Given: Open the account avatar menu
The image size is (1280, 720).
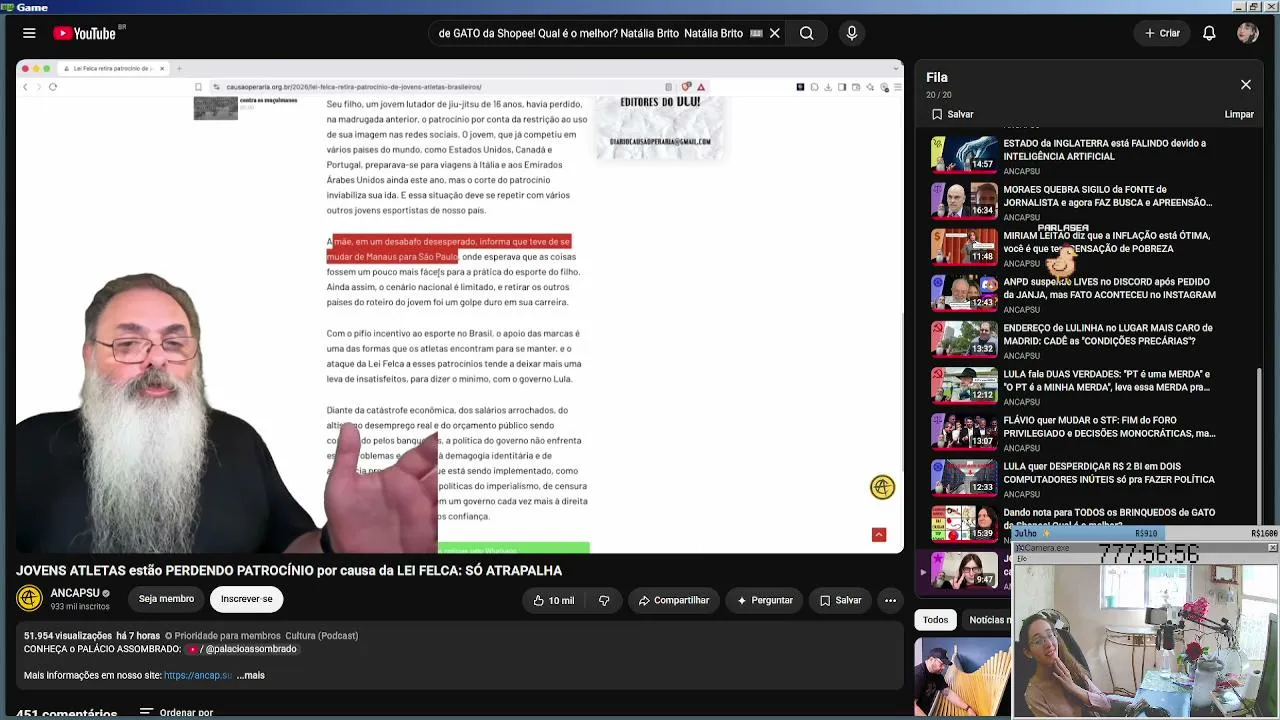Looking at the screenshot, I should tap(1247, 33).
